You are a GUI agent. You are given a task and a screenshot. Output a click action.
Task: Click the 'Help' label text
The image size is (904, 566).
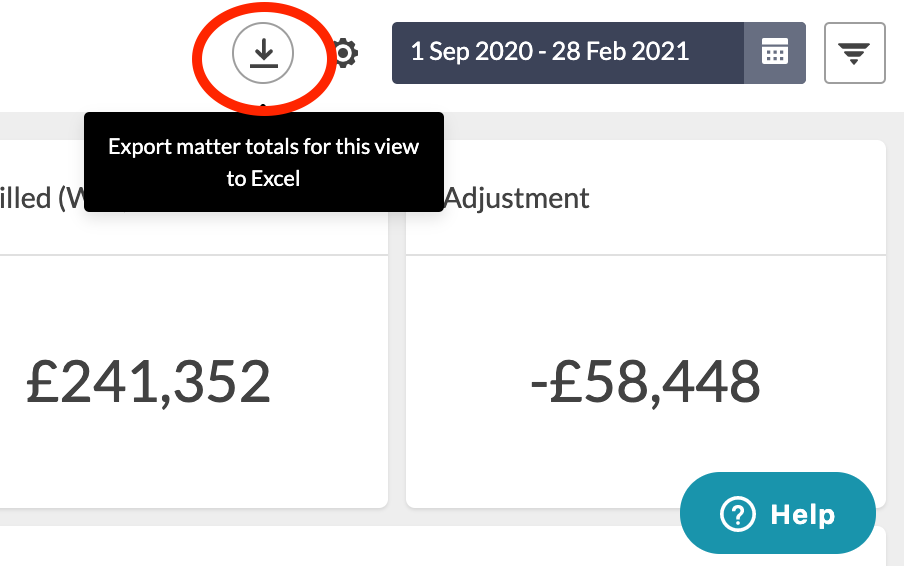(x=803, y=514)
